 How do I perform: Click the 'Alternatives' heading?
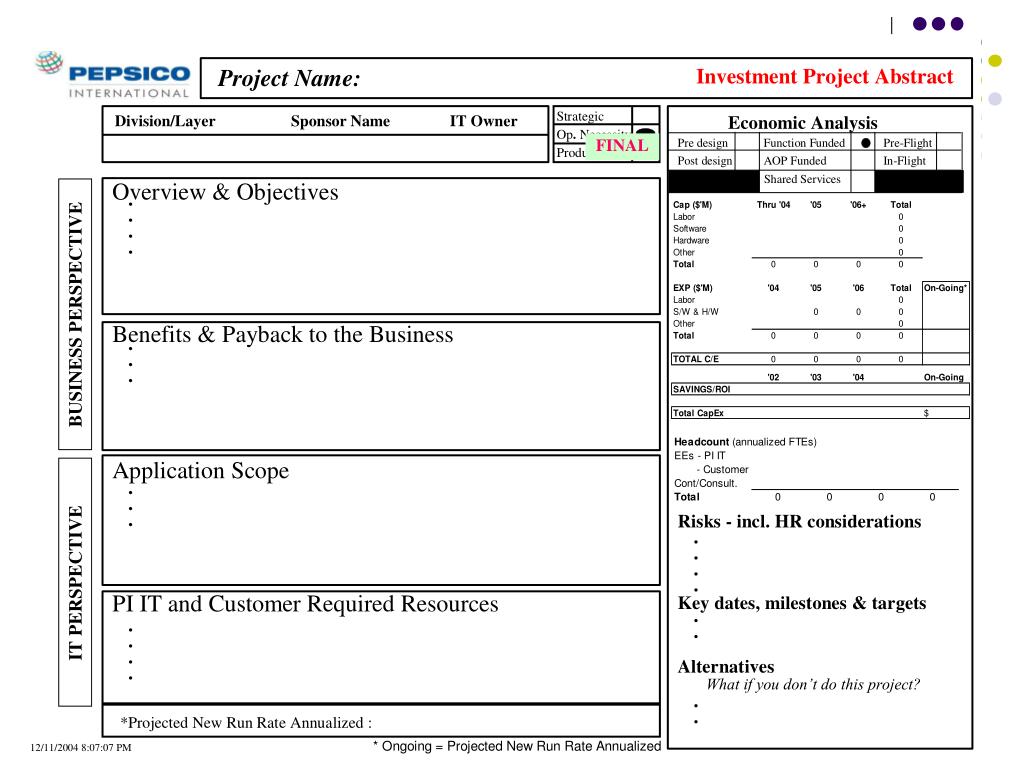[726, 667]
